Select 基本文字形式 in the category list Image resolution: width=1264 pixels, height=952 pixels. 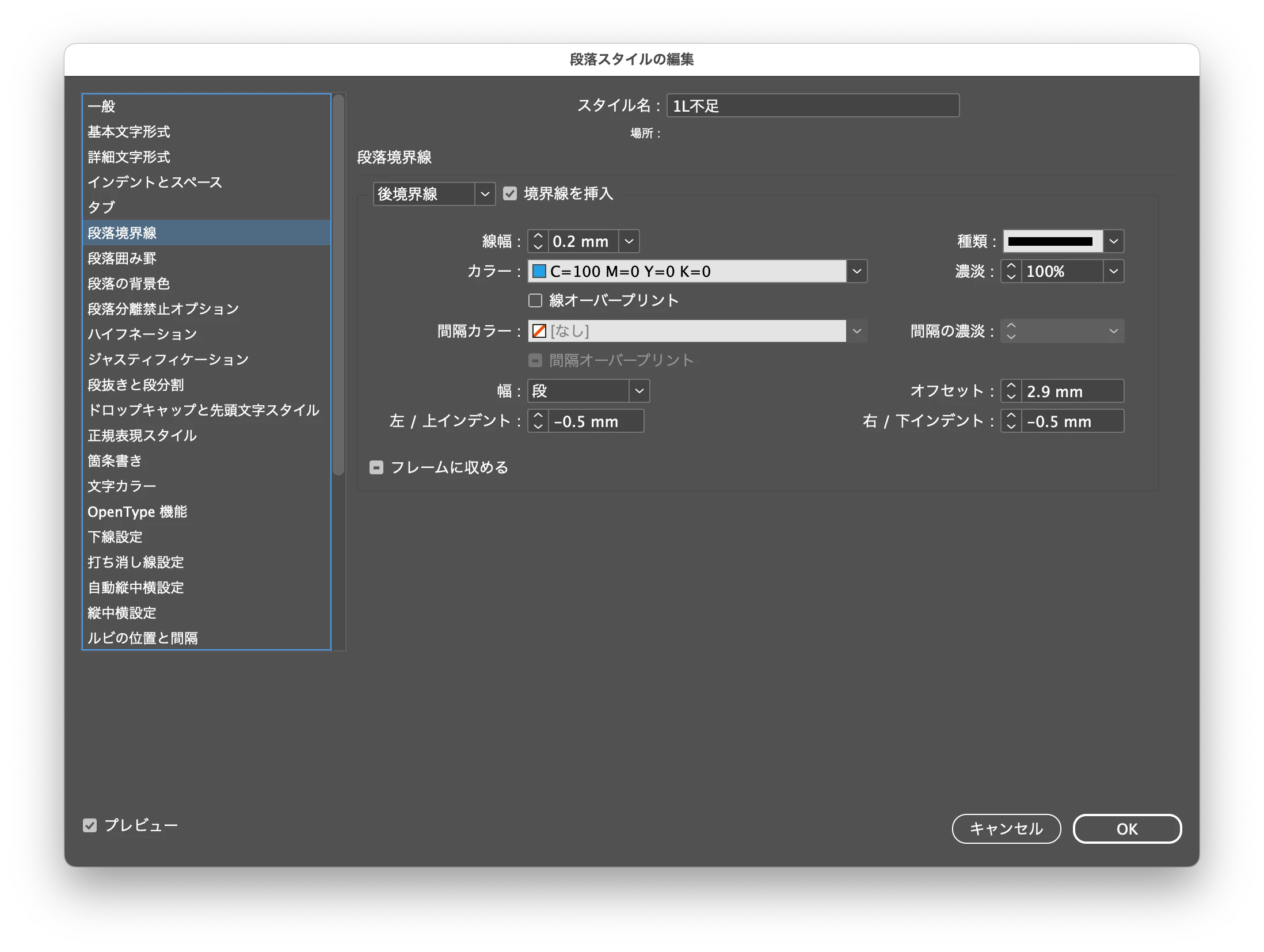(129, 132)
